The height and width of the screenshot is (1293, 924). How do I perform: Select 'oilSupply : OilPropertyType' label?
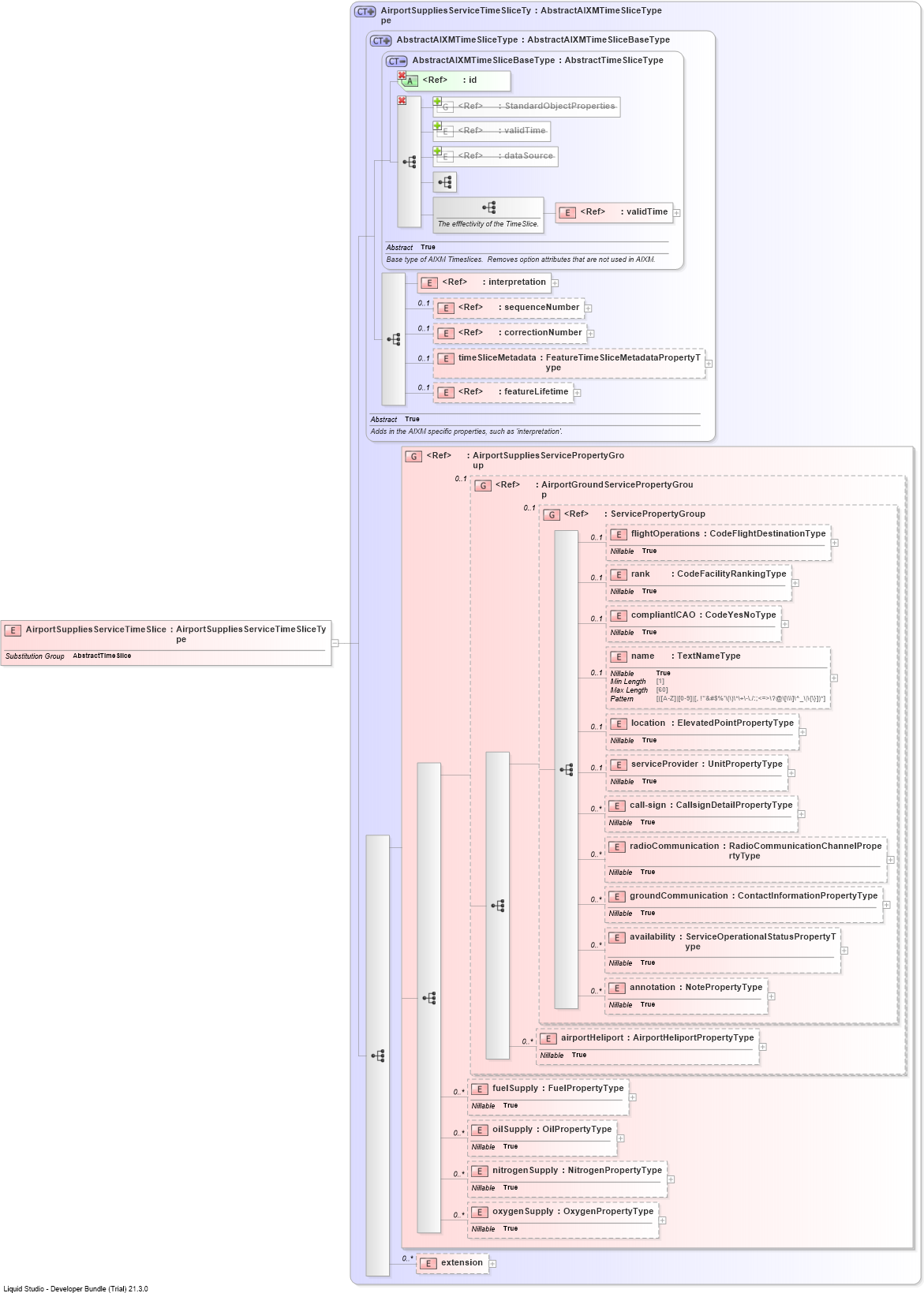(552, 1130)
